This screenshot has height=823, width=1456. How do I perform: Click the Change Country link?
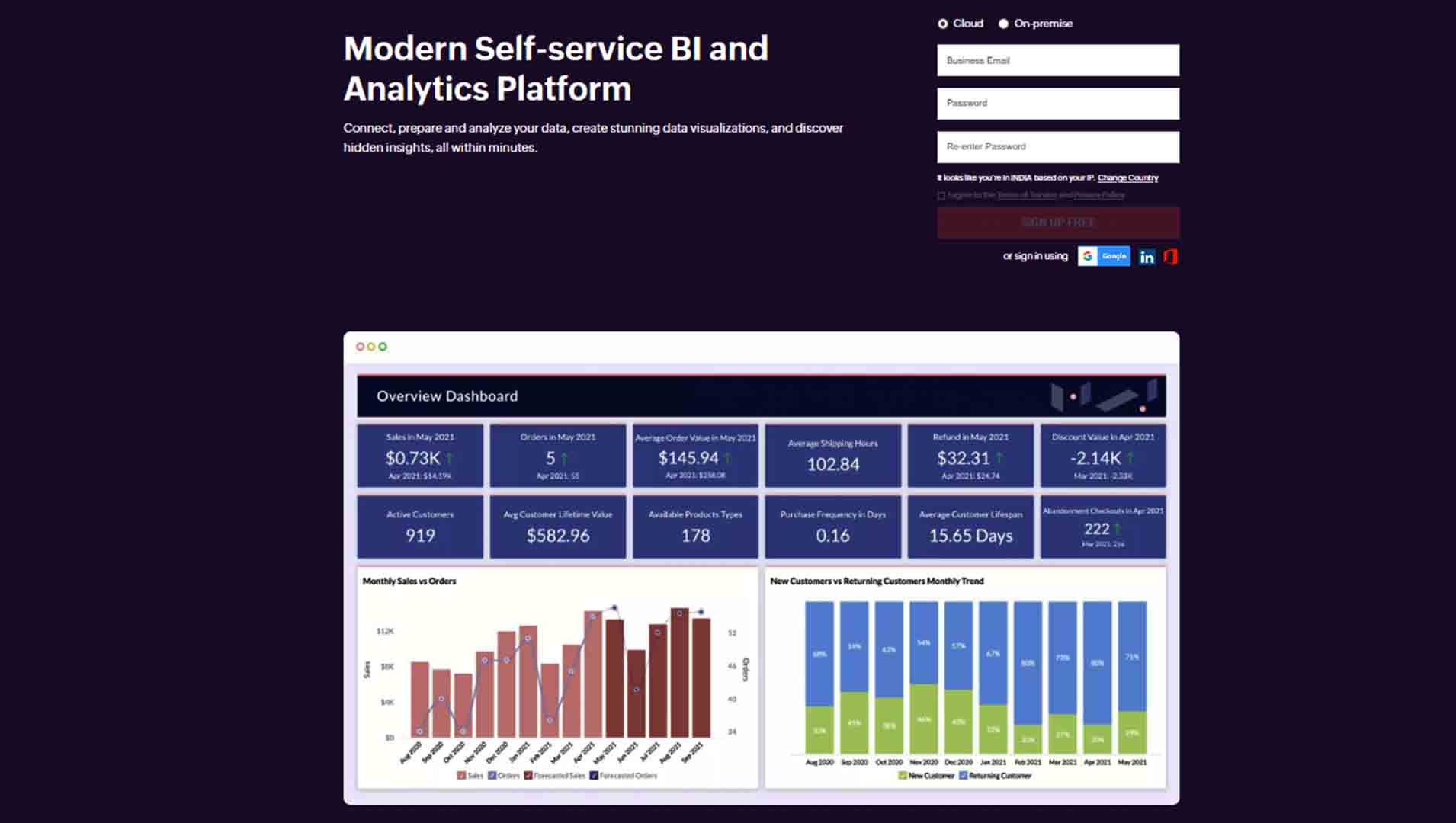[x=1127, y=178]
